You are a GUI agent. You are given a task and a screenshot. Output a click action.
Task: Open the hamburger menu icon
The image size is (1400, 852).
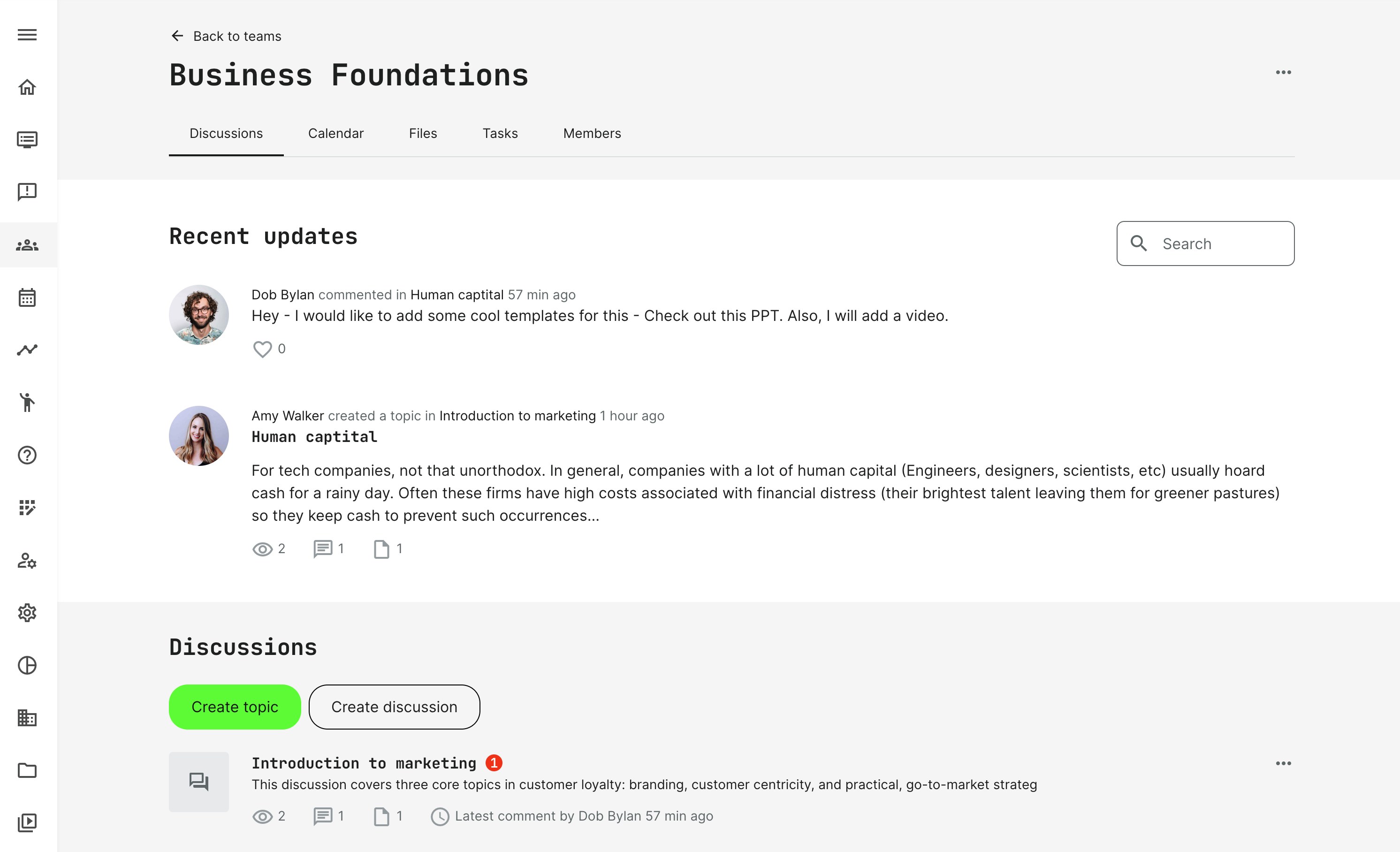point(27,35)
